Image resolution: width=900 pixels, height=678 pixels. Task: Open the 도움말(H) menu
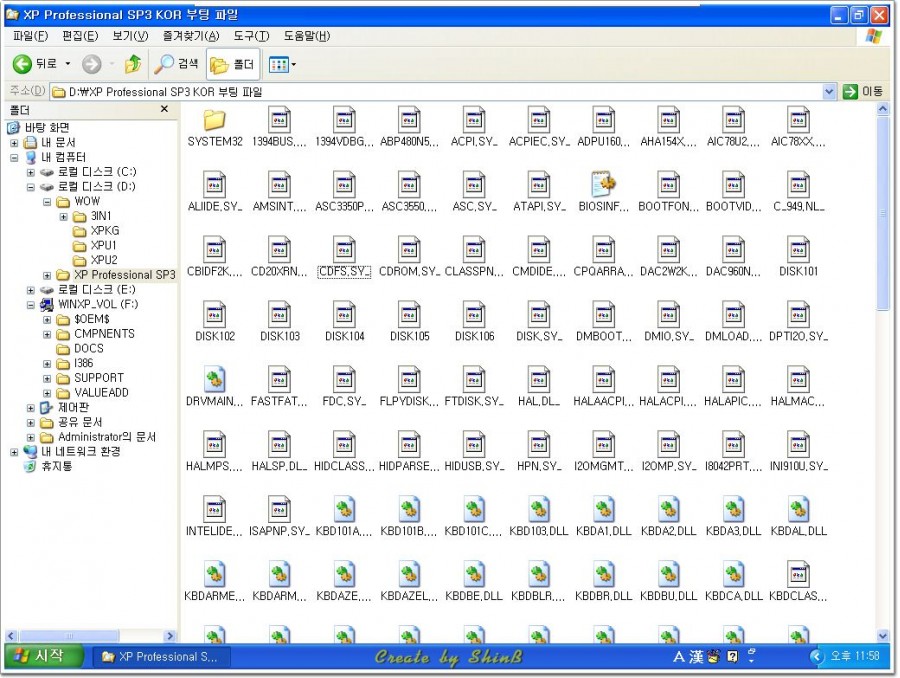(307, 36)
